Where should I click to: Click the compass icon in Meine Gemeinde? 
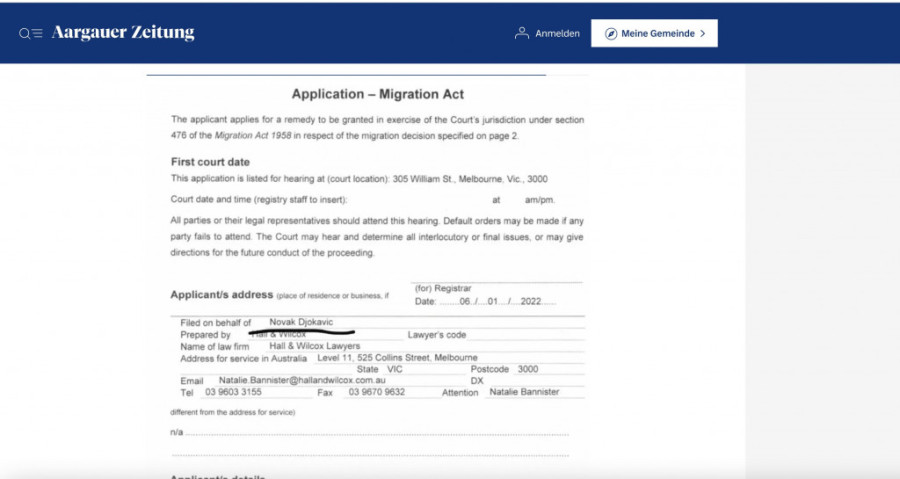tap(610, 33)
